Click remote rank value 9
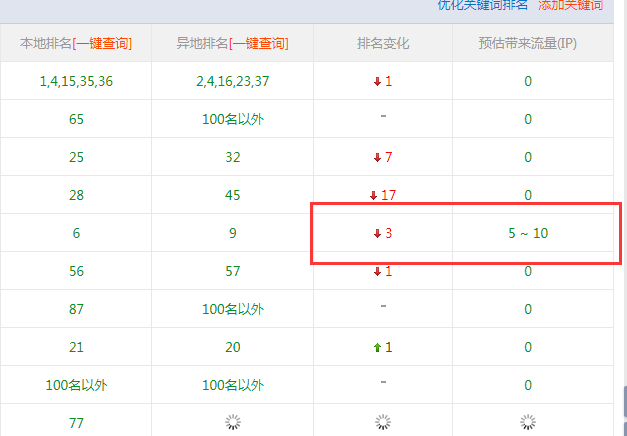Screen dimensions: 627x436 click(233, 233)
